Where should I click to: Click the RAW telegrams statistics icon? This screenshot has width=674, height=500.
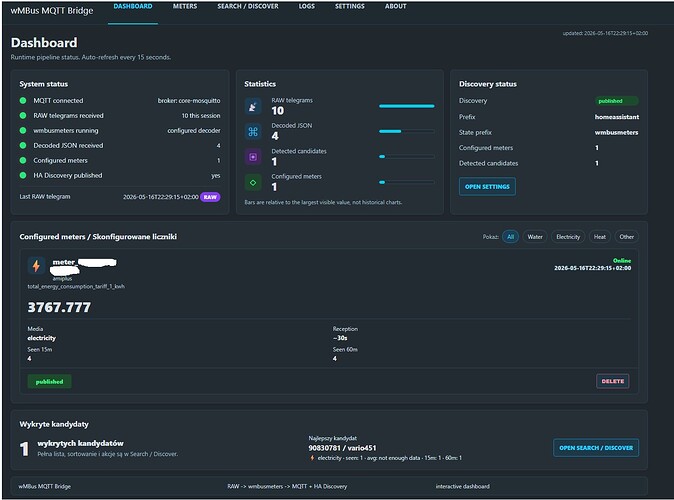(x=253, y=106)
